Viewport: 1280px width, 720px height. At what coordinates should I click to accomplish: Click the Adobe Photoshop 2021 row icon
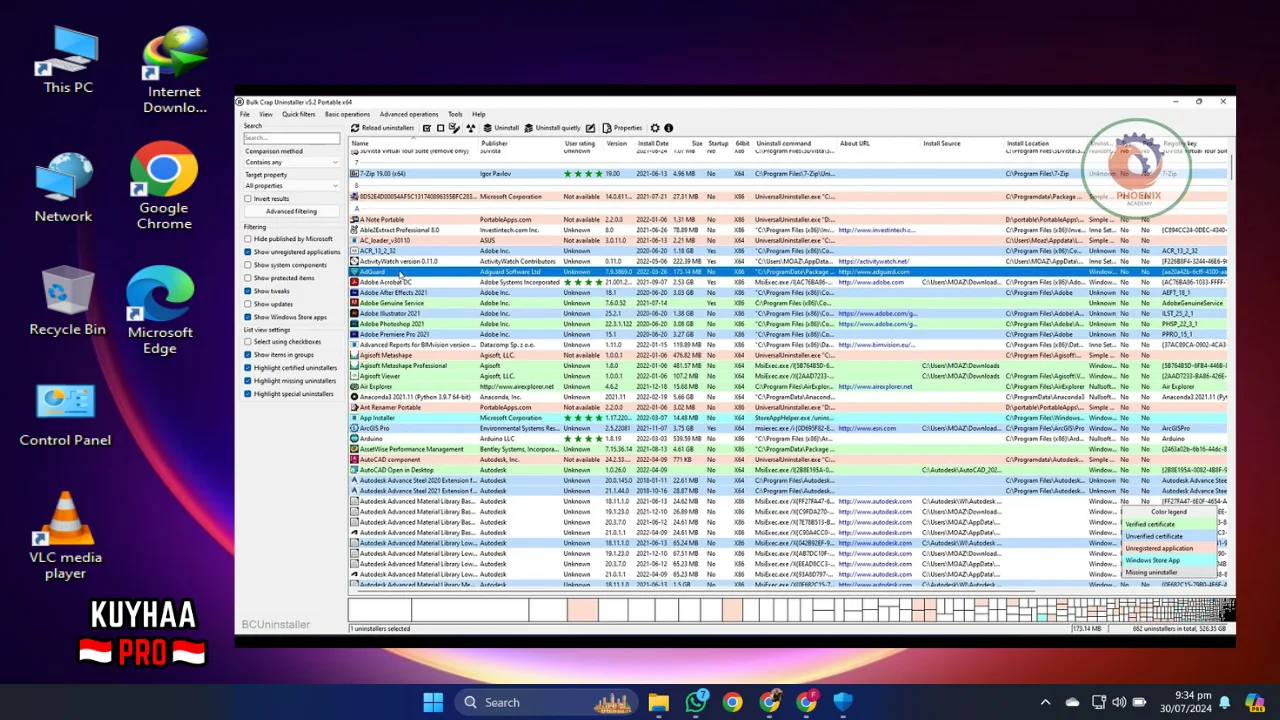(354, 324)
